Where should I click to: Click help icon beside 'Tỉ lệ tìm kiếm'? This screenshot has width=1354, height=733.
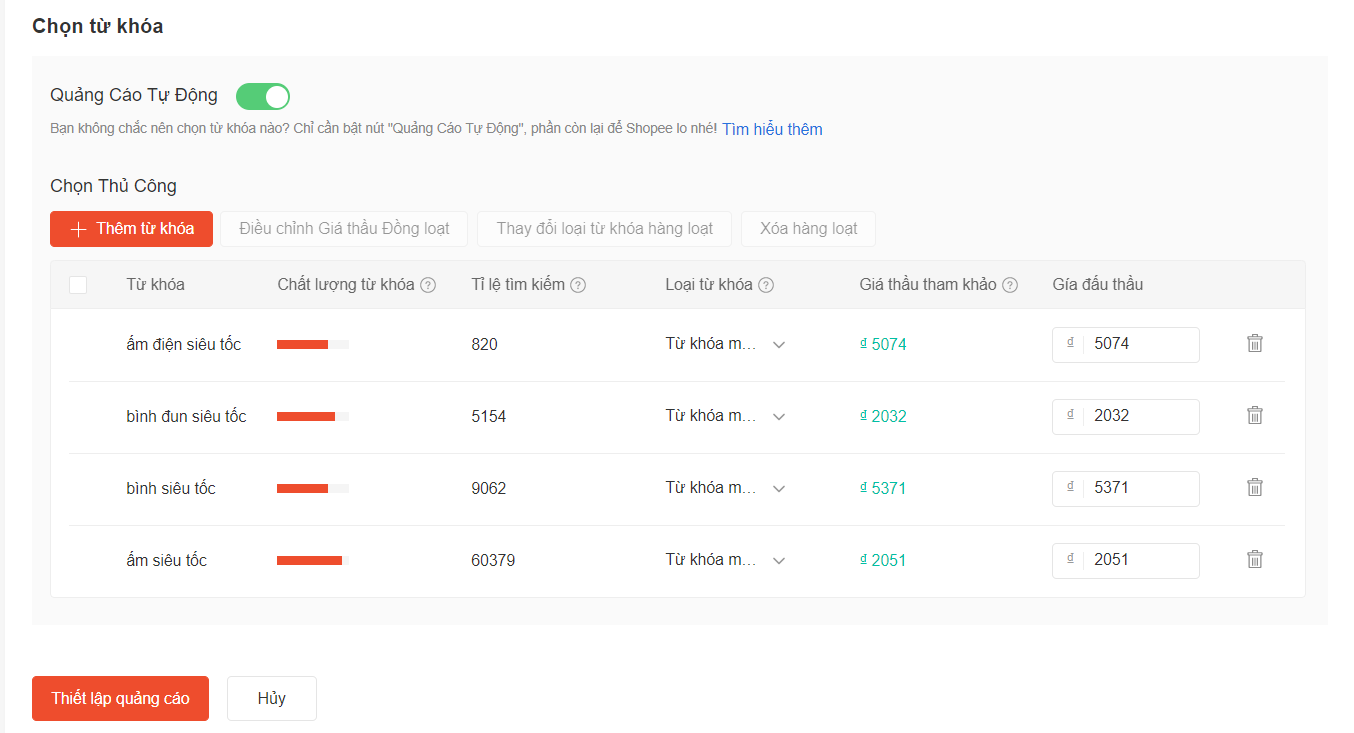pyautogui.click(x=578, y=285)
